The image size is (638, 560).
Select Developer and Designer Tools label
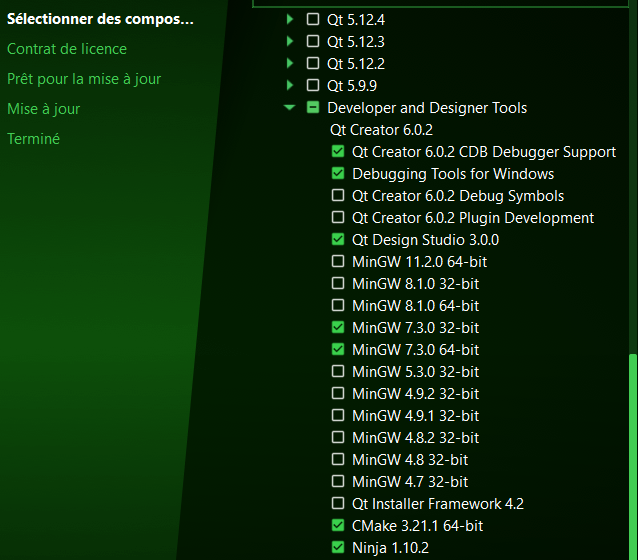[x=427, y=108]
